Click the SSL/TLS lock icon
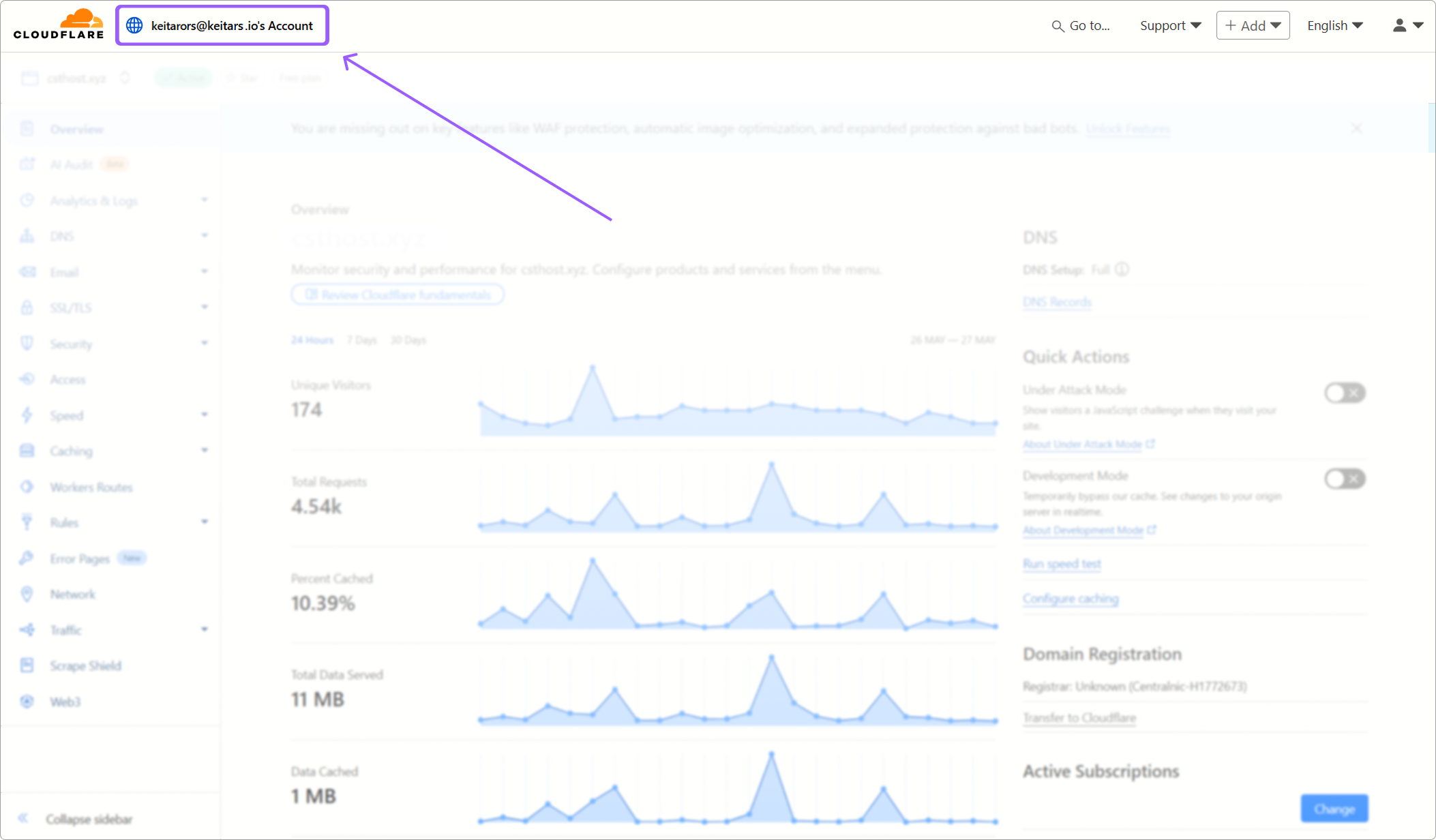 27,307
